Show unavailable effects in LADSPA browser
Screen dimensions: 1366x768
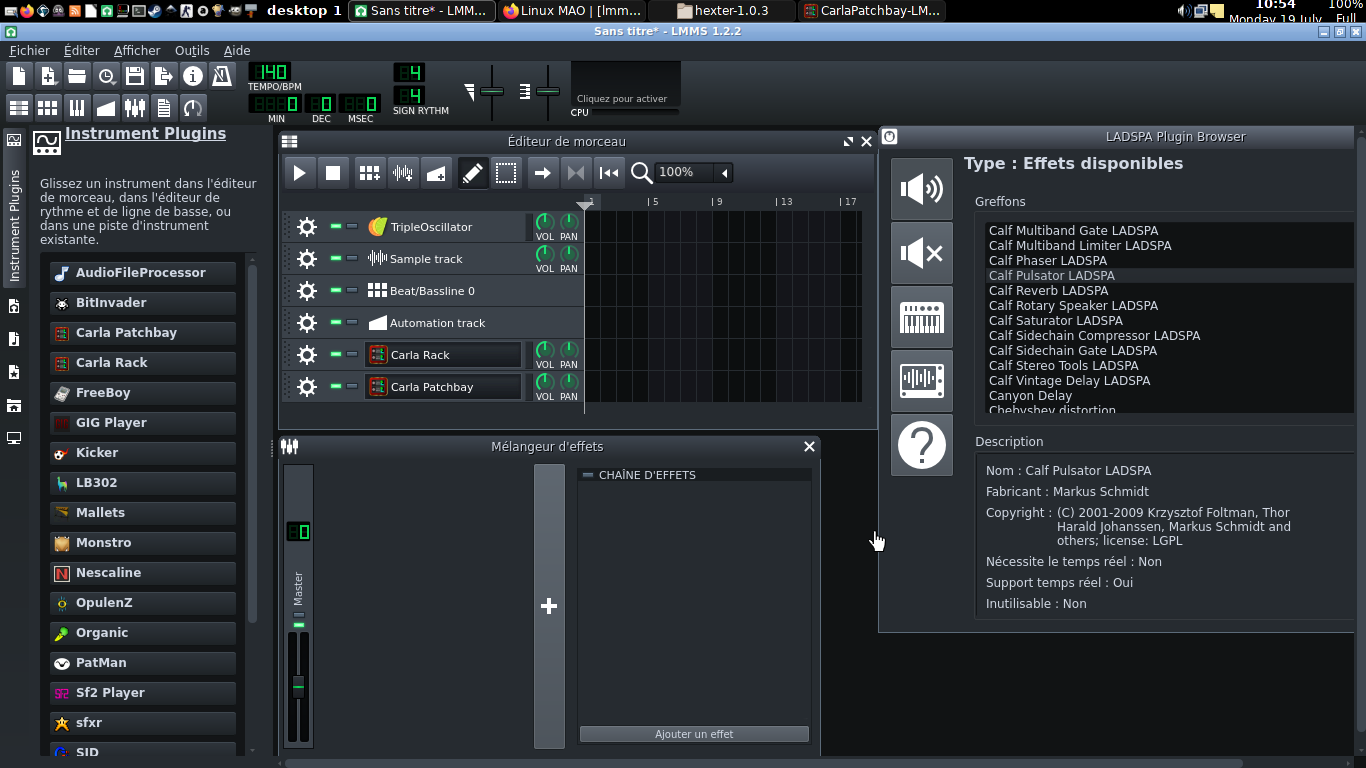tap(921, 253)
